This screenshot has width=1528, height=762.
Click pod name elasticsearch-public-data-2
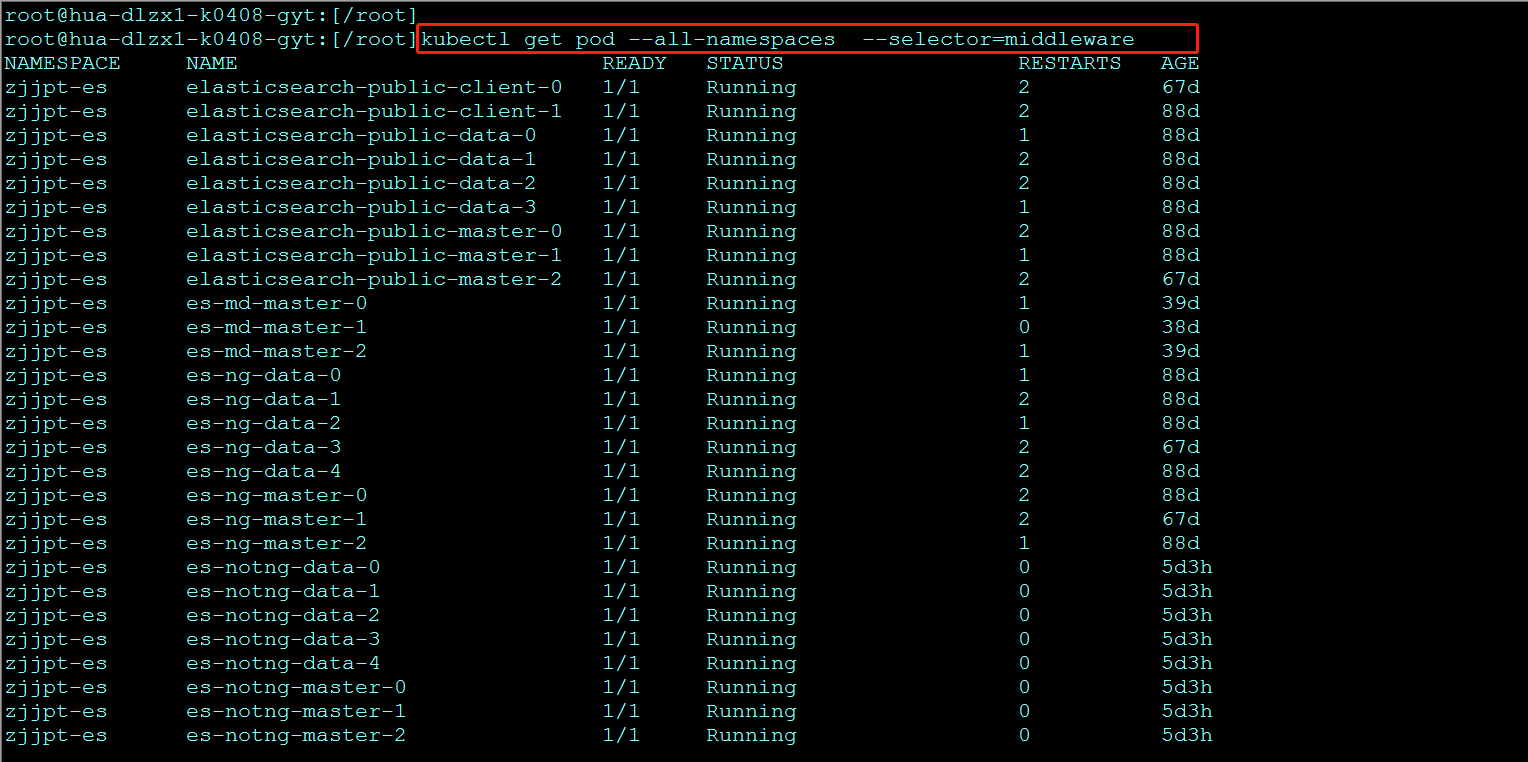click(x=361, y=183)
